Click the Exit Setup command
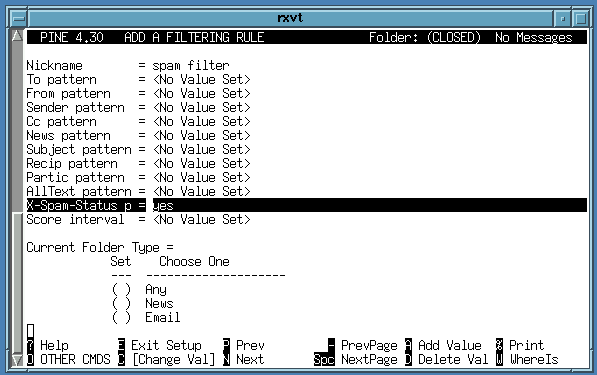 tap(160, 345)
